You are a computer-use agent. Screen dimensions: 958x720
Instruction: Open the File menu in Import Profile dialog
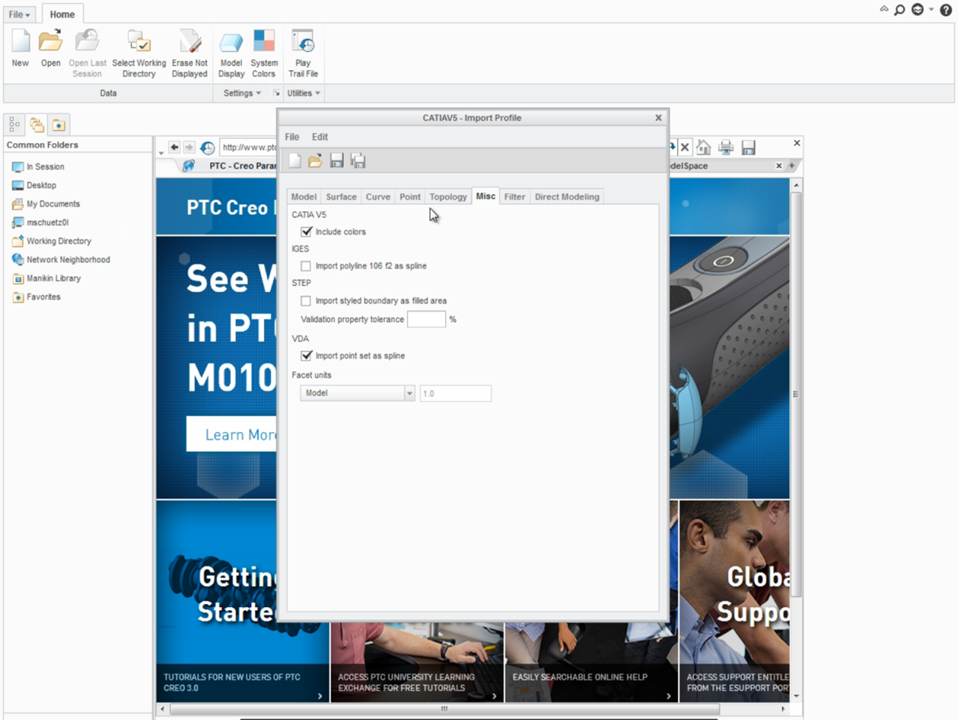tap(292, 137)
